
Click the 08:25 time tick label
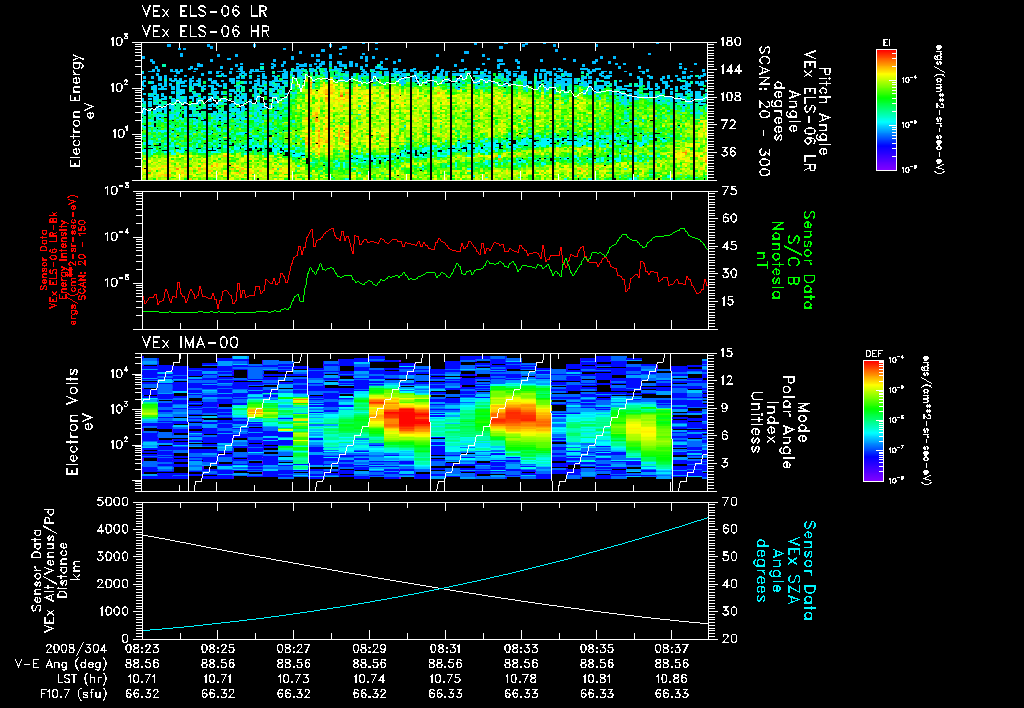pos(217,649)
